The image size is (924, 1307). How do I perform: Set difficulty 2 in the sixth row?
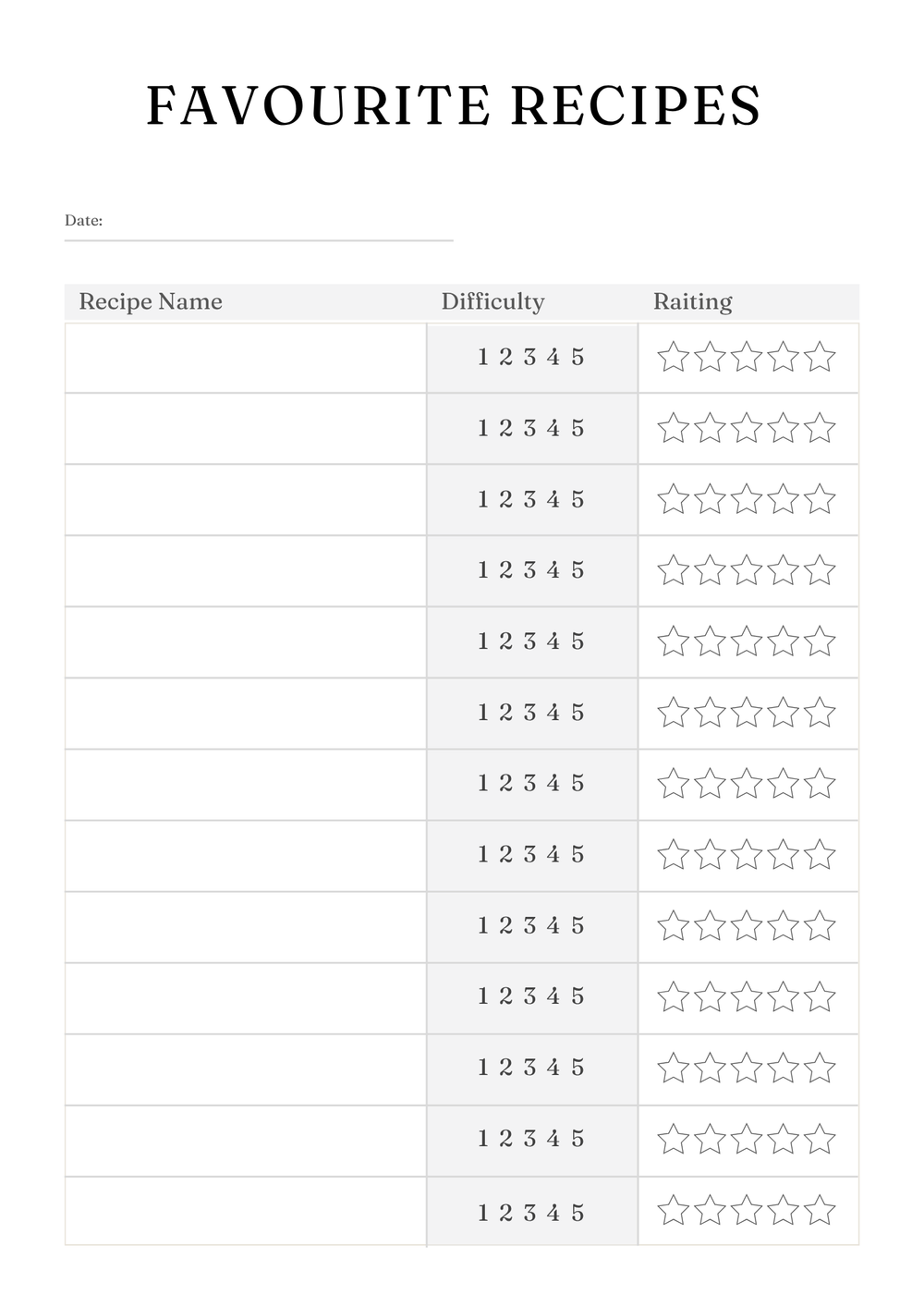(x=505, y=713)
